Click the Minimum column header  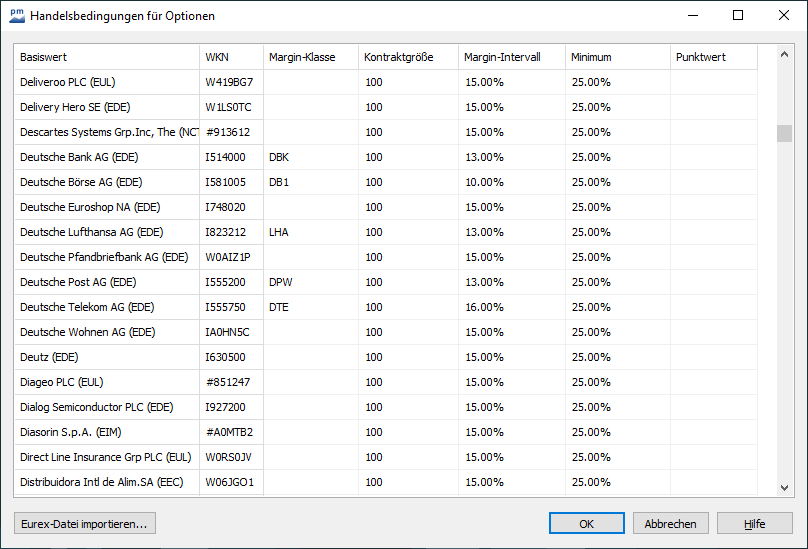(617, 57)
